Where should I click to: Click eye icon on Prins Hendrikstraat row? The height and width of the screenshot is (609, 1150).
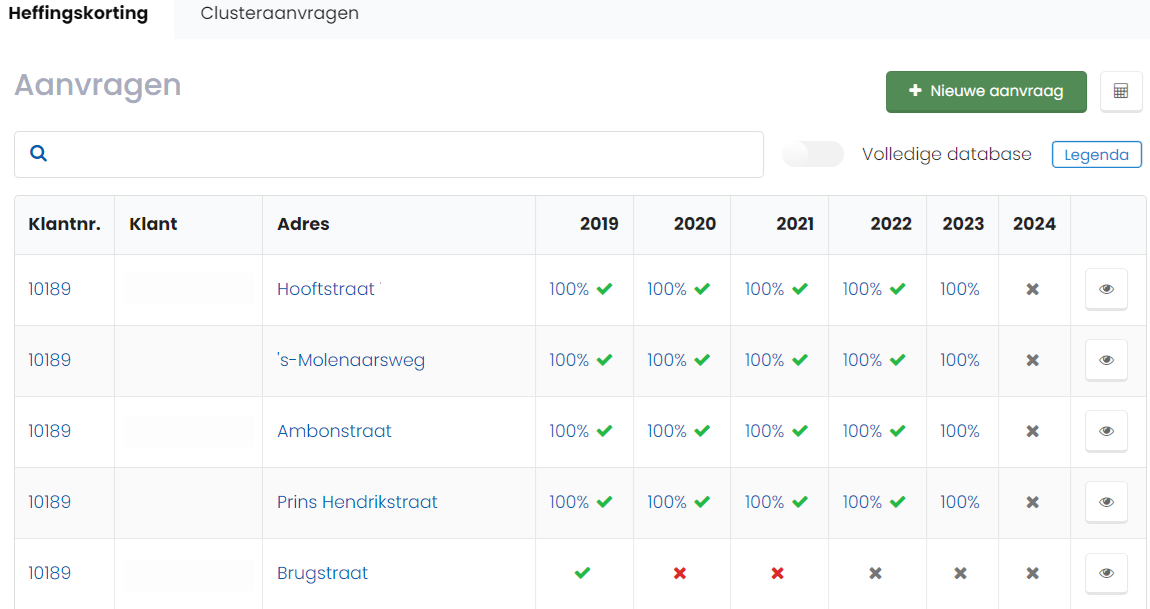[x=1106, y=502]
